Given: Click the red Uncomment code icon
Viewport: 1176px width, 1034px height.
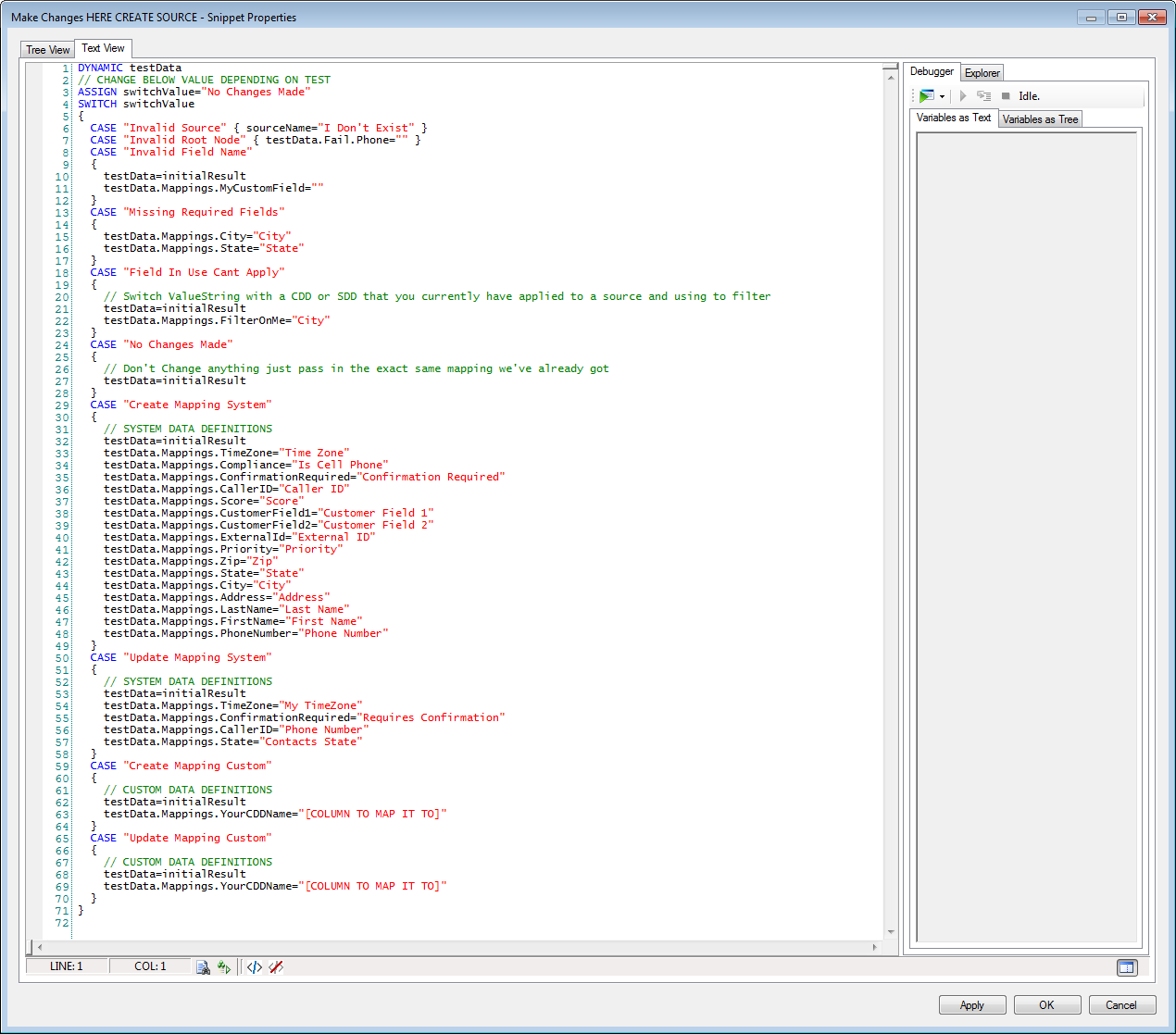Looking at the screenshot, I should tap(276, 967).
